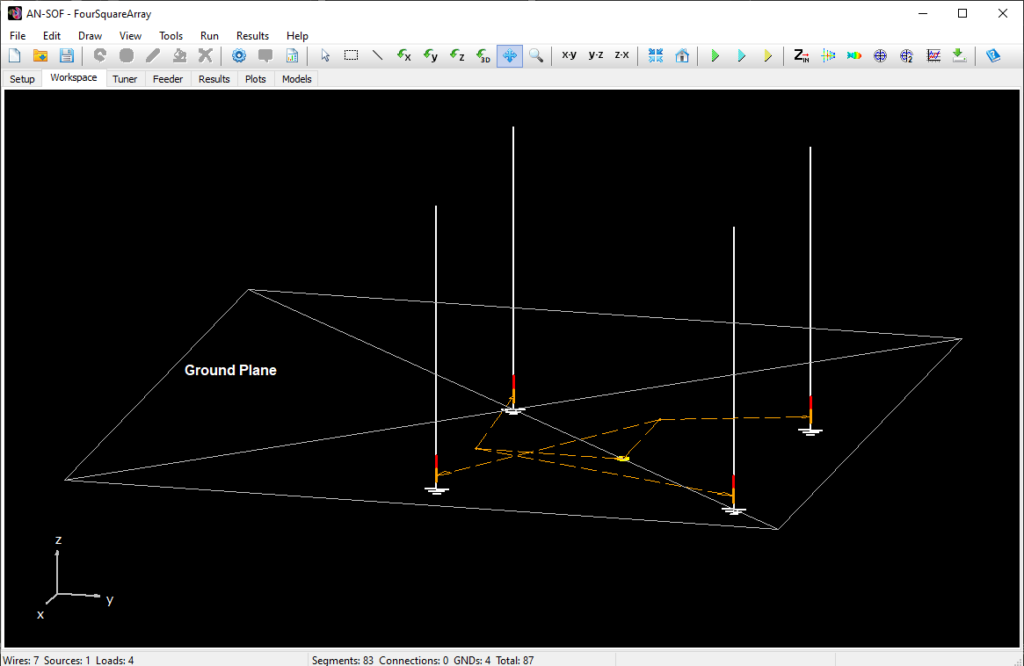This screenshot has width=1024, height=666.
Task: Open the Zoom magnifier tool
Action: pyautogui.click(x=536, y=56)
